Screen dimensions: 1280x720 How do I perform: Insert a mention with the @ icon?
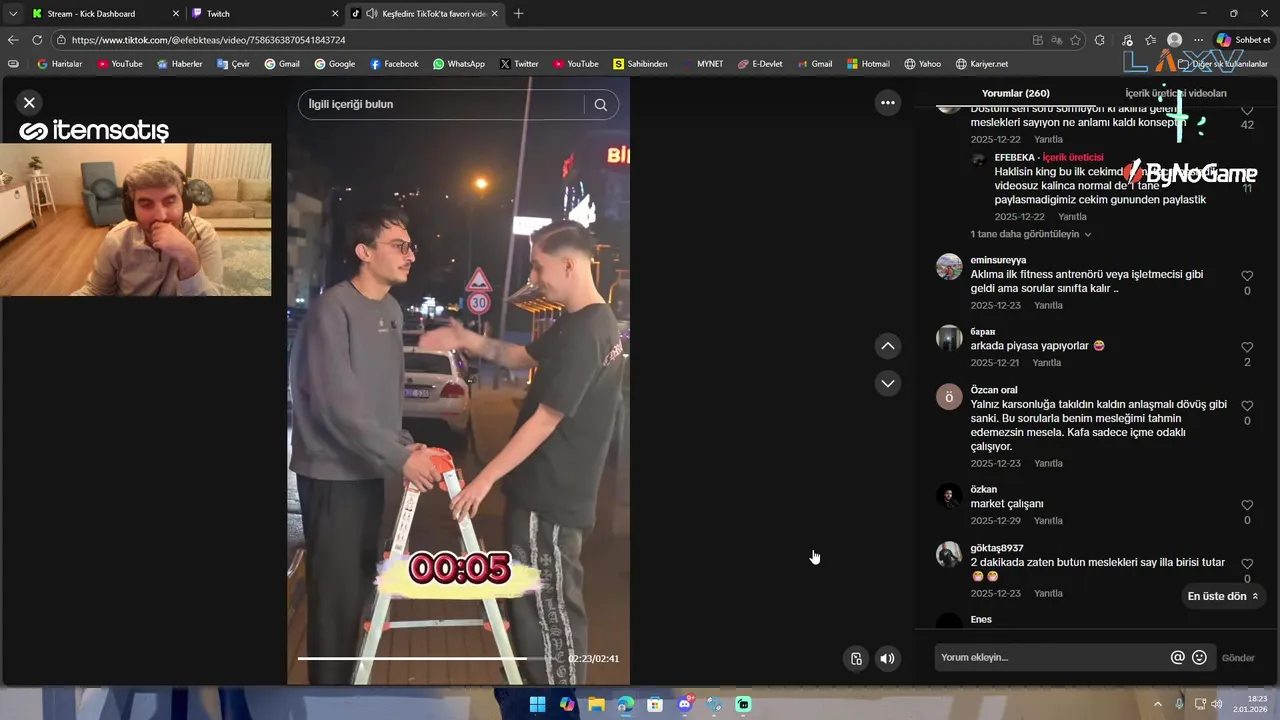pyautogui.click(x=1178, y=657)
